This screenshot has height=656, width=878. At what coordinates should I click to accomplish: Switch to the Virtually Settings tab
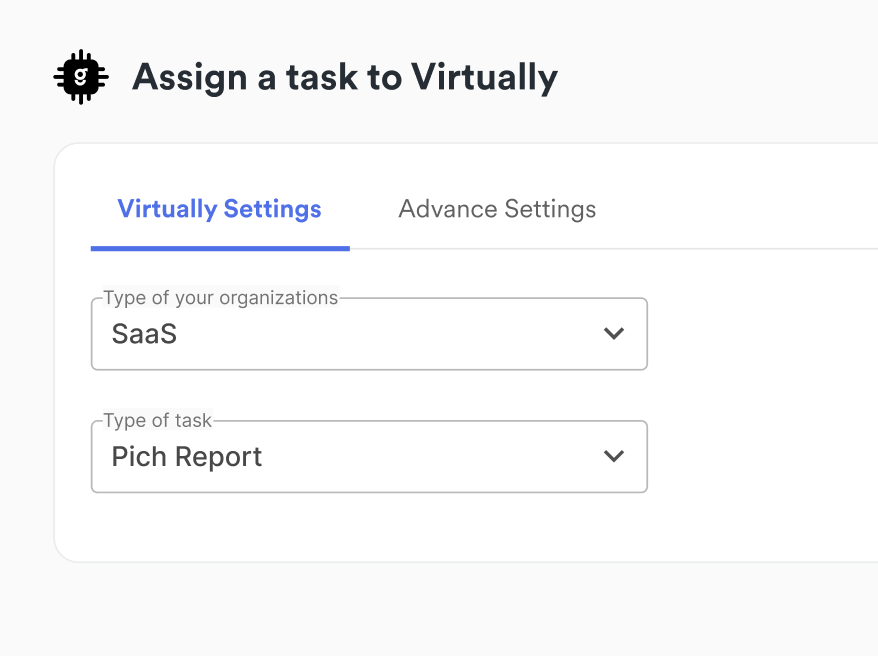[219, 209]
